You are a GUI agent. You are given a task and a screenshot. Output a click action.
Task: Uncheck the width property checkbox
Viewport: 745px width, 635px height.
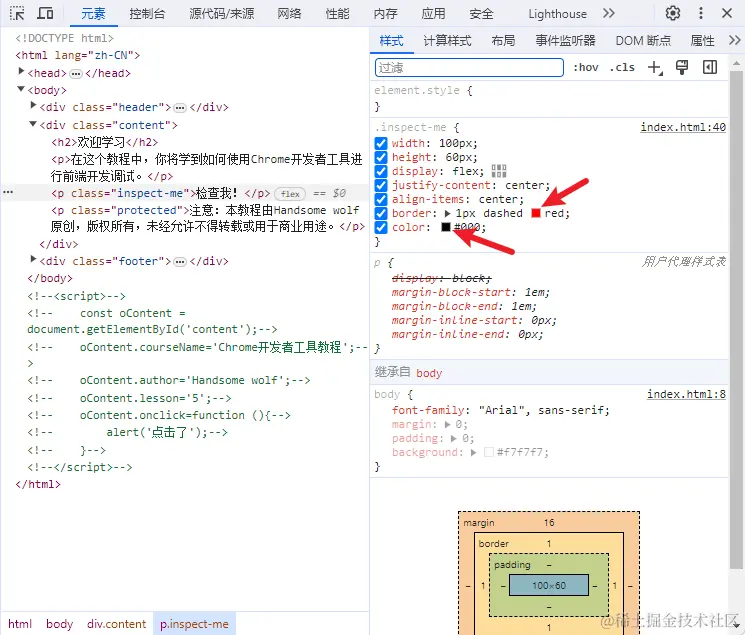[381, 143]
